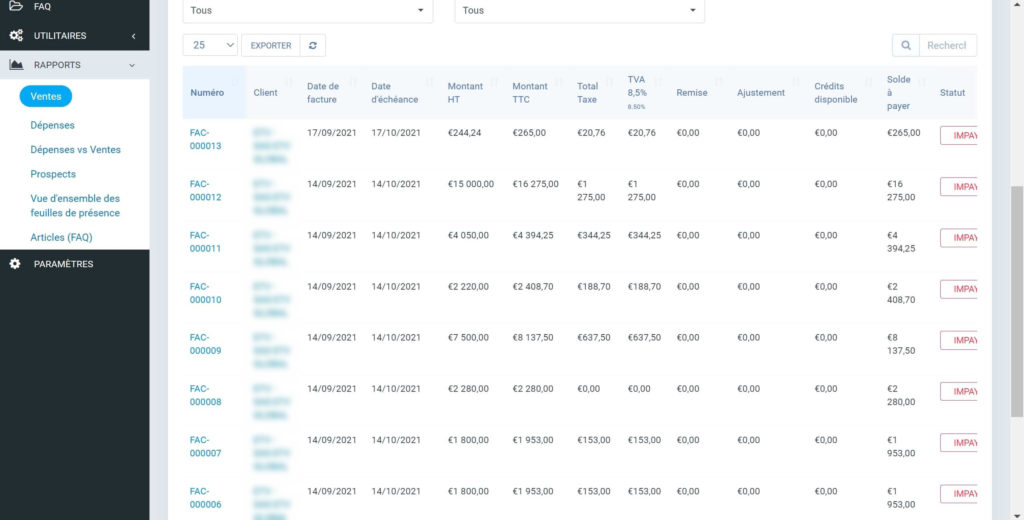
Task: Click the €2 408,70 Montant TTC cell
Action: point(533,287)
